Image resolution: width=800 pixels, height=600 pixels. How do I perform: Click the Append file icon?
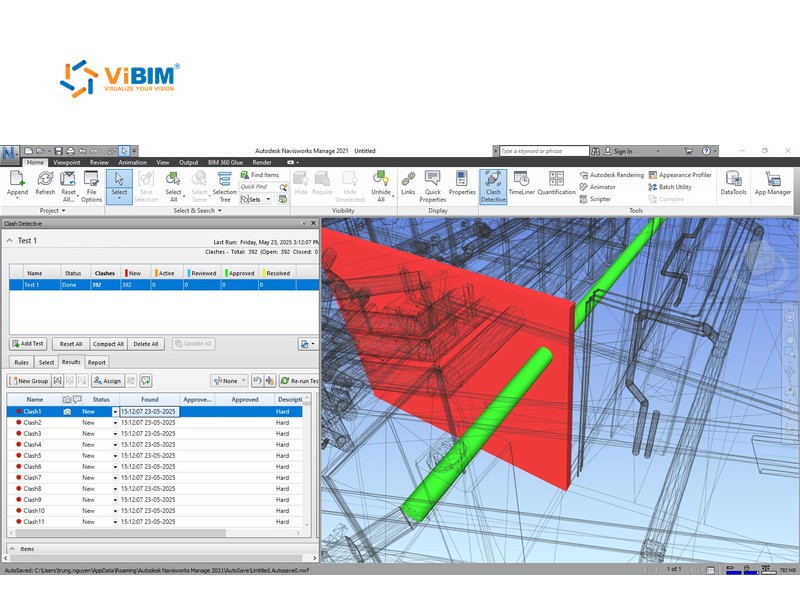click(17, 184)
